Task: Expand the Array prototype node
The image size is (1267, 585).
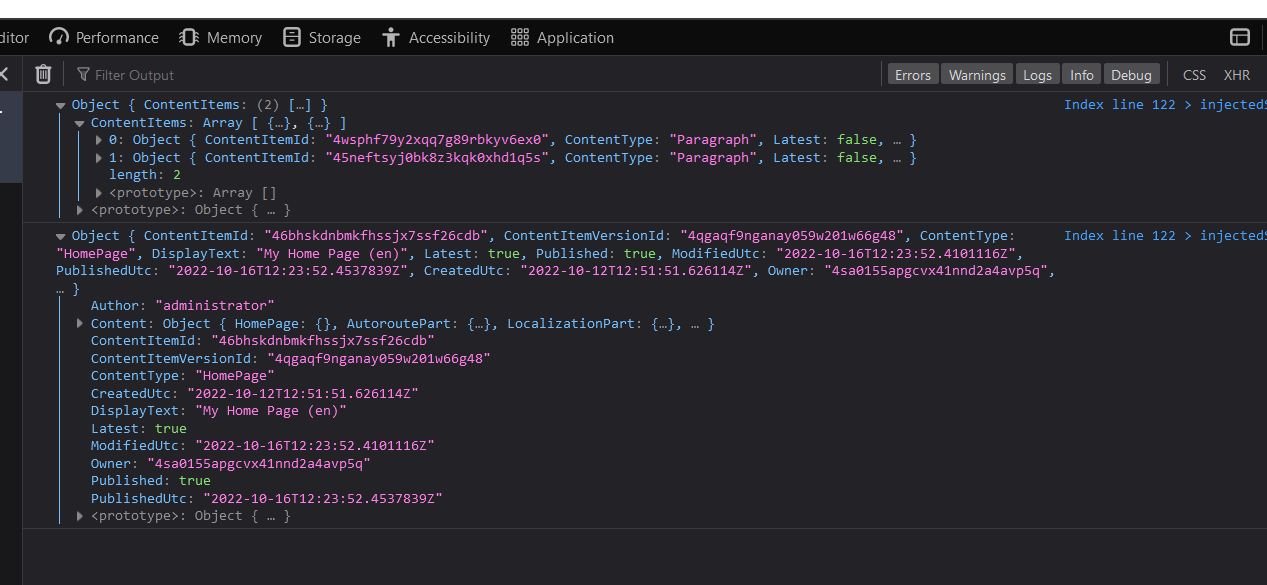Action: tap(99, 193)
